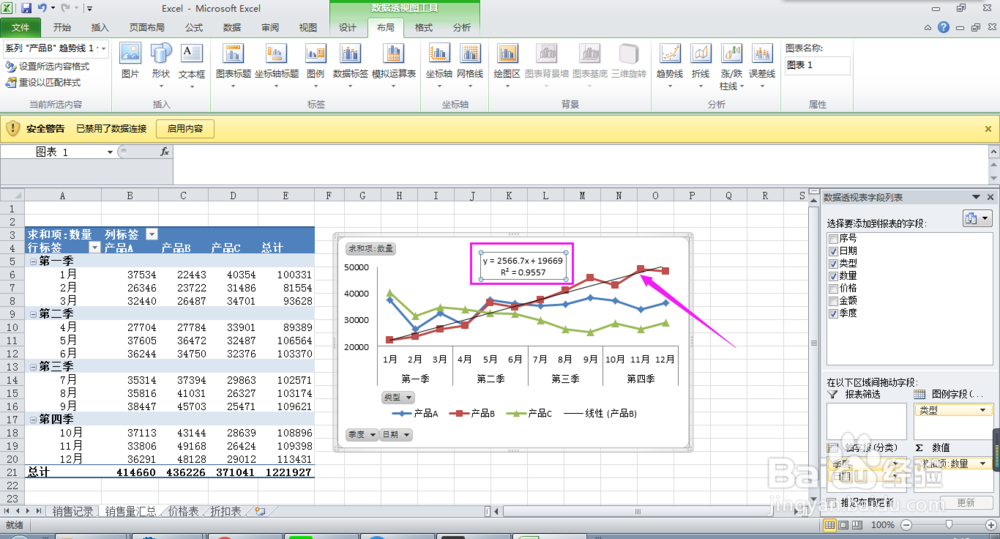Open the 误差线 error bars menu
This screenshot has width=1000, height=539.
point(762,66)
